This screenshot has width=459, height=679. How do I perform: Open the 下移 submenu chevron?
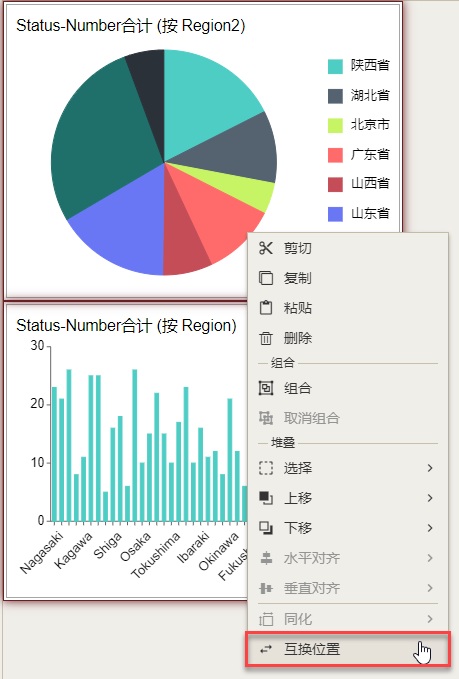point(430,528)
